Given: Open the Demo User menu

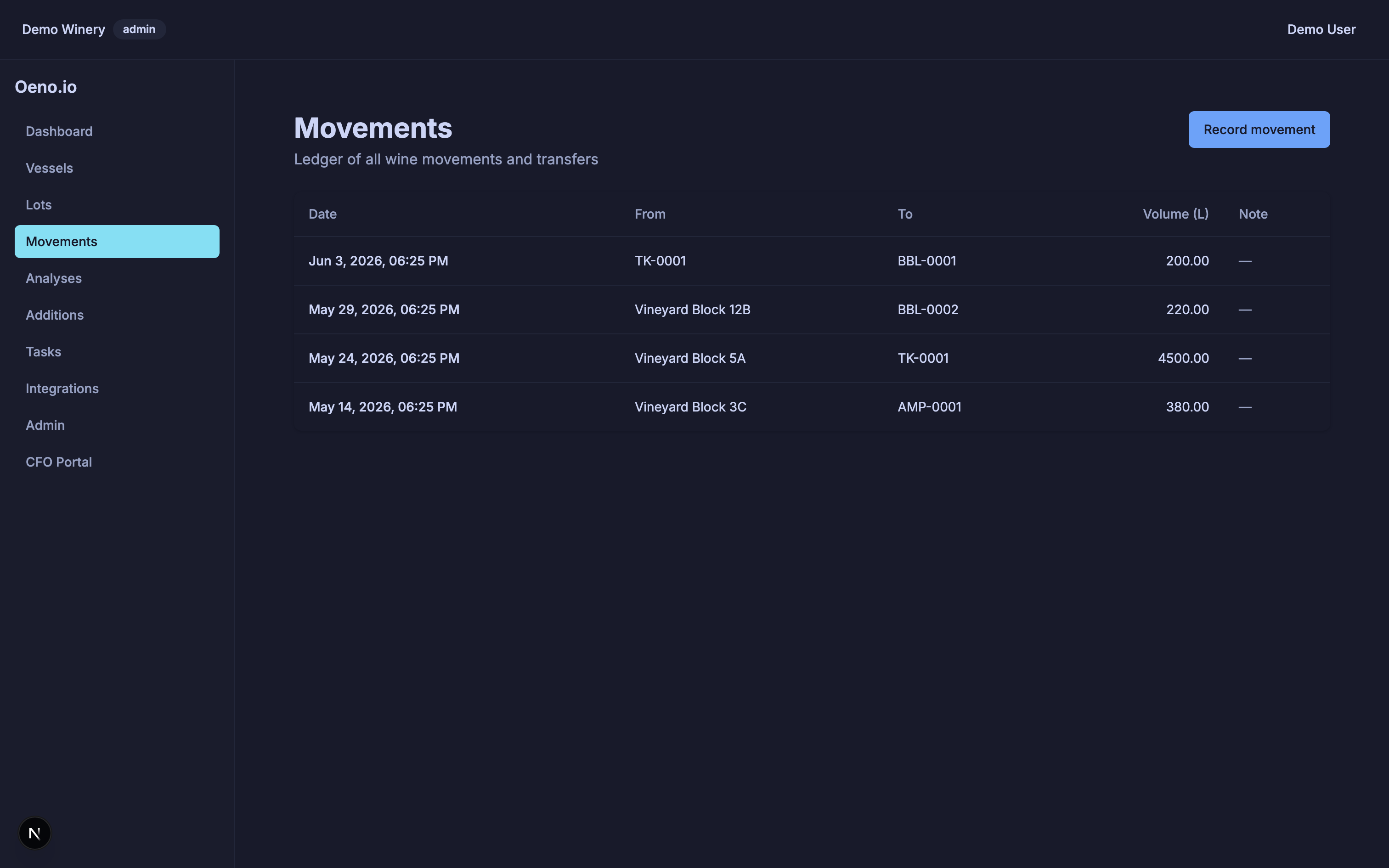Looking at the screenshot, I should (1321, 29).
